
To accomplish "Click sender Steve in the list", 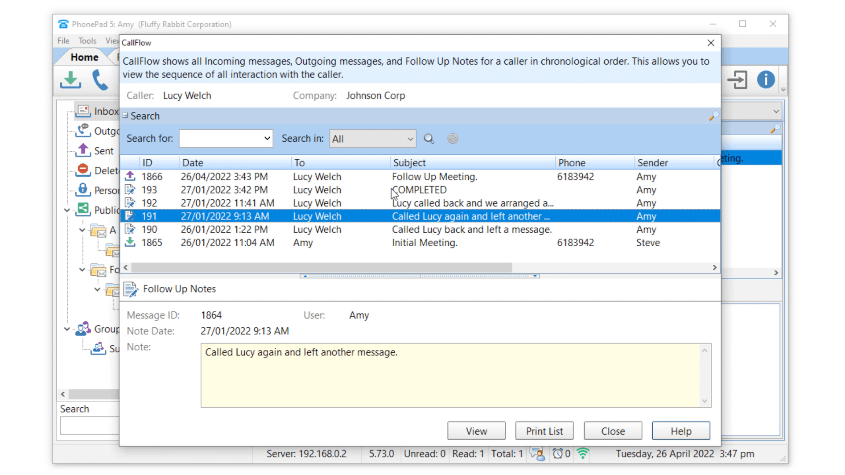I will click(648, 243).
